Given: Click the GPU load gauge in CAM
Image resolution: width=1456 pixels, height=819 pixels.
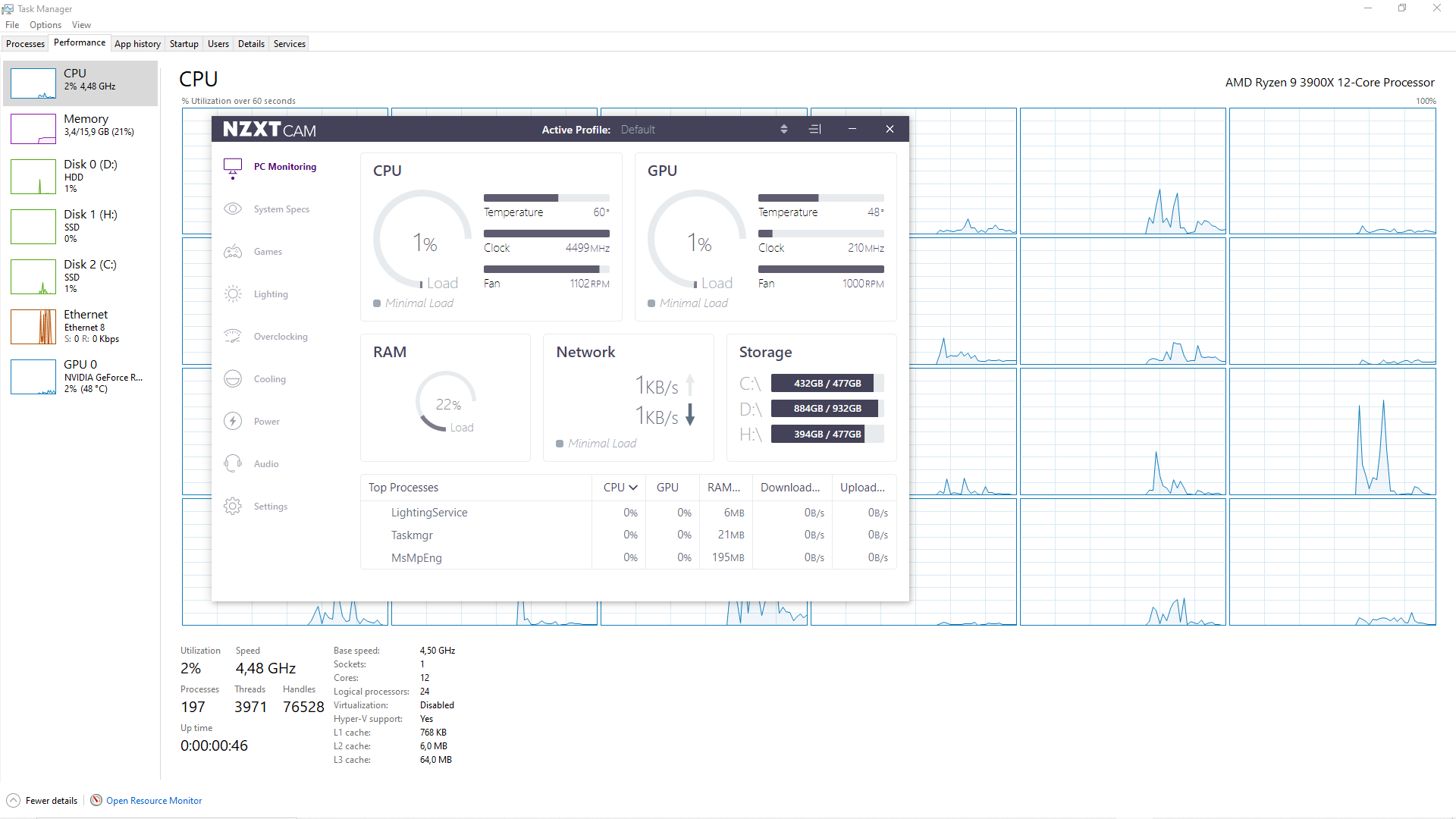Looking at the screenshot, I should click(x=698, y=240).
